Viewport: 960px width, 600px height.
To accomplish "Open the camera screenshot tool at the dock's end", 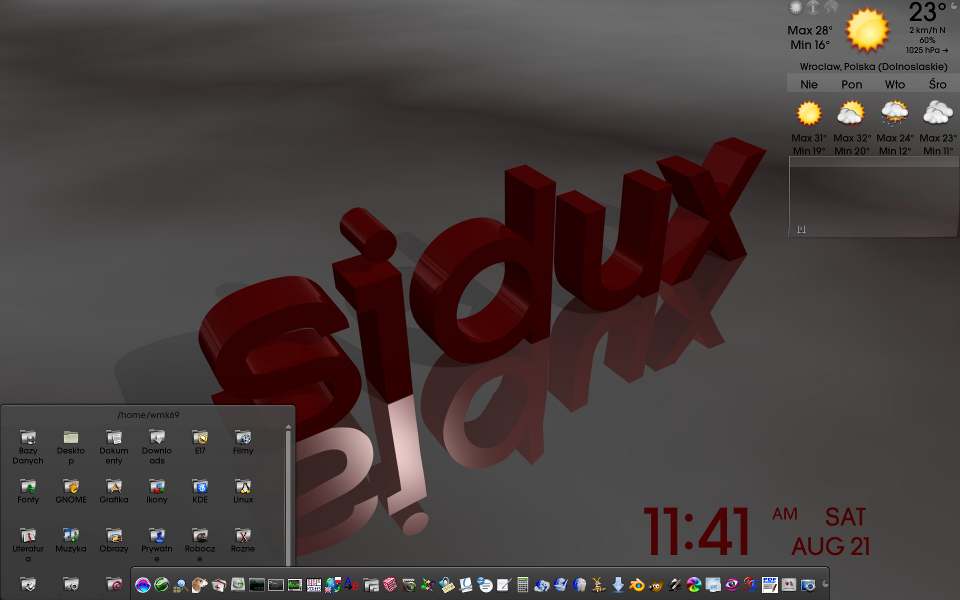I will 808,586.
